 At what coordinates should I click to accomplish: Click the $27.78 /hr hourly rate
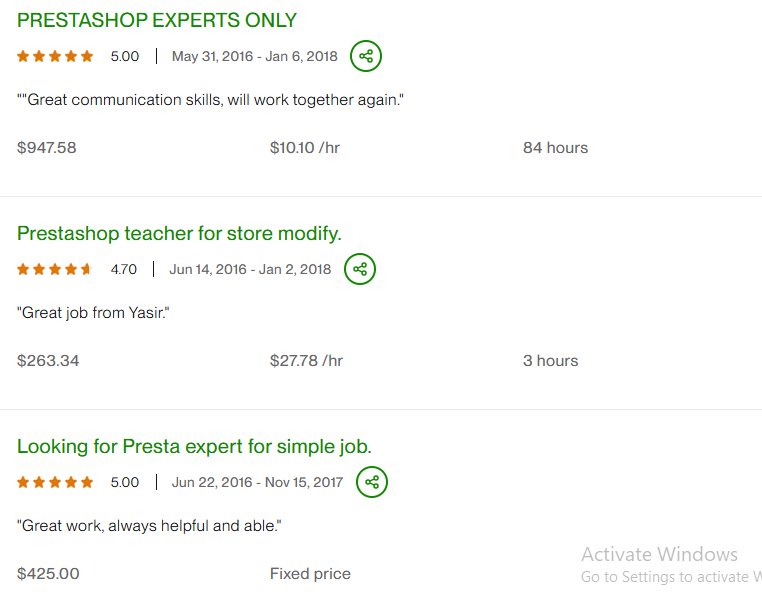306,361
